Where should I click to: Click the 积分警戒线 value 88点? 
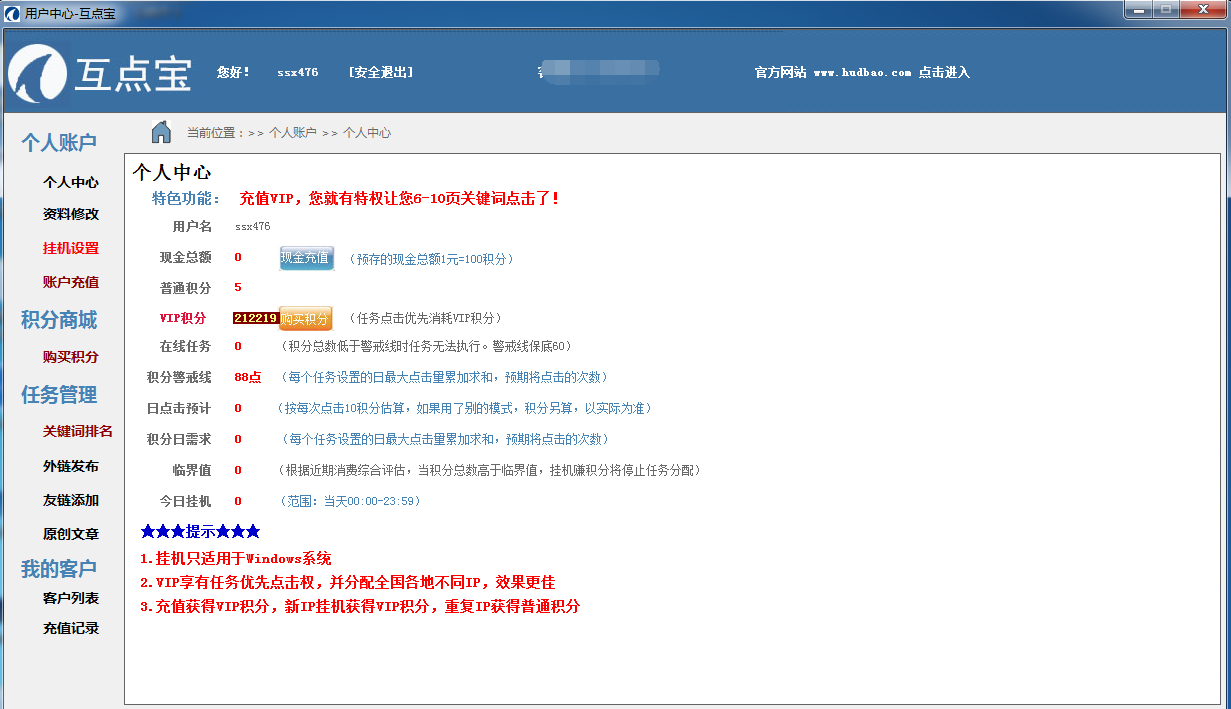248,377
